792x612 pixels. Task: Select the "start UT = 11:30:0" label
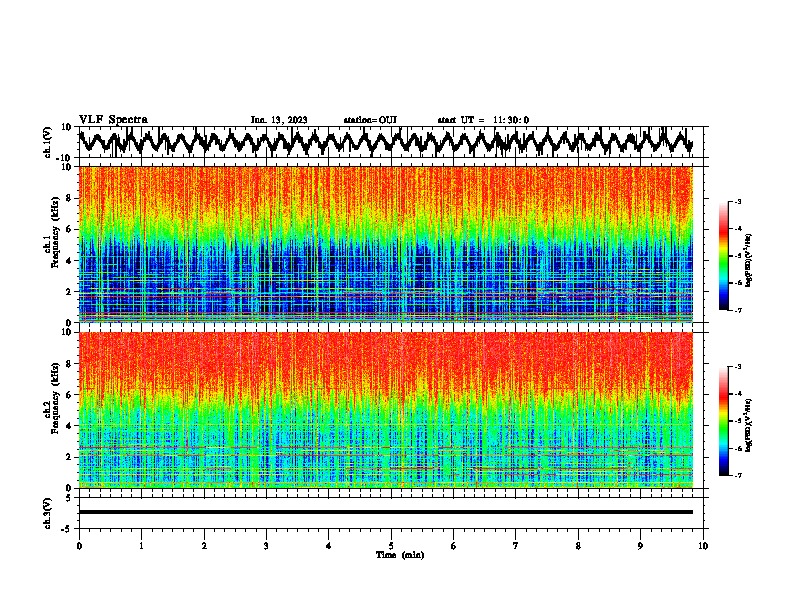(483, 120)
